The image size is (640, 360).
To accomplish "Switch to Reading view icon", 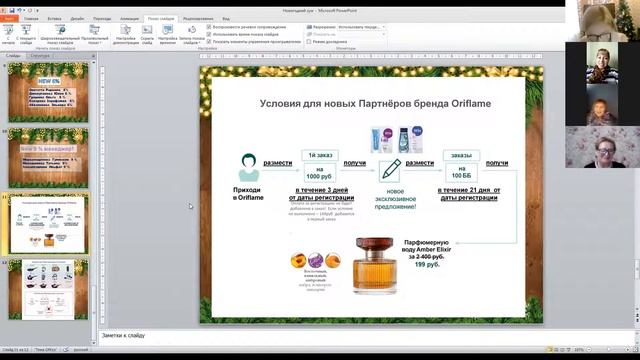I will (x=562, y=350).
